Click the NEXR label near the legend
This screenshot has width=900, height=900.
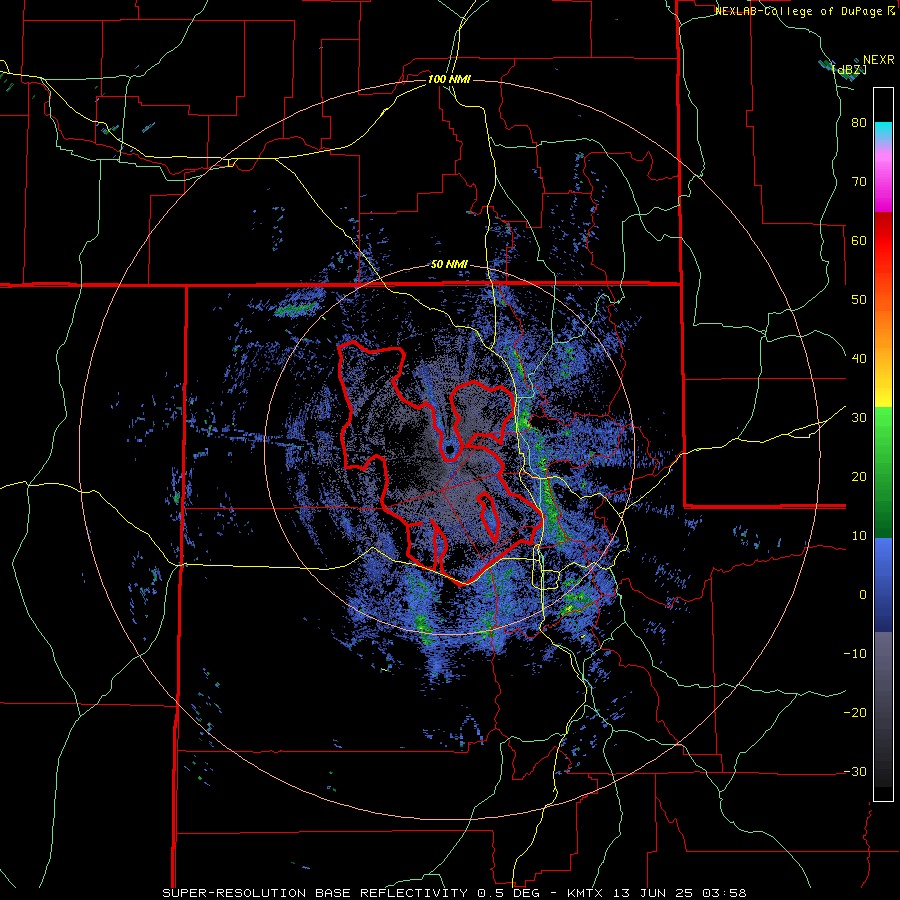878,60
